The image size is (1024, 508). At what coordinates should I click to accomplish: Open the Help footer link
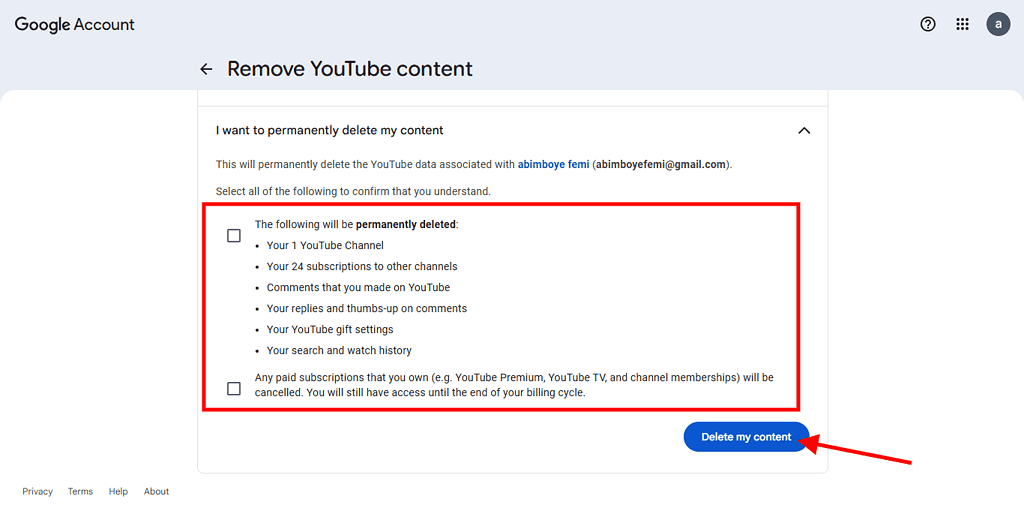tap(118, 491)
